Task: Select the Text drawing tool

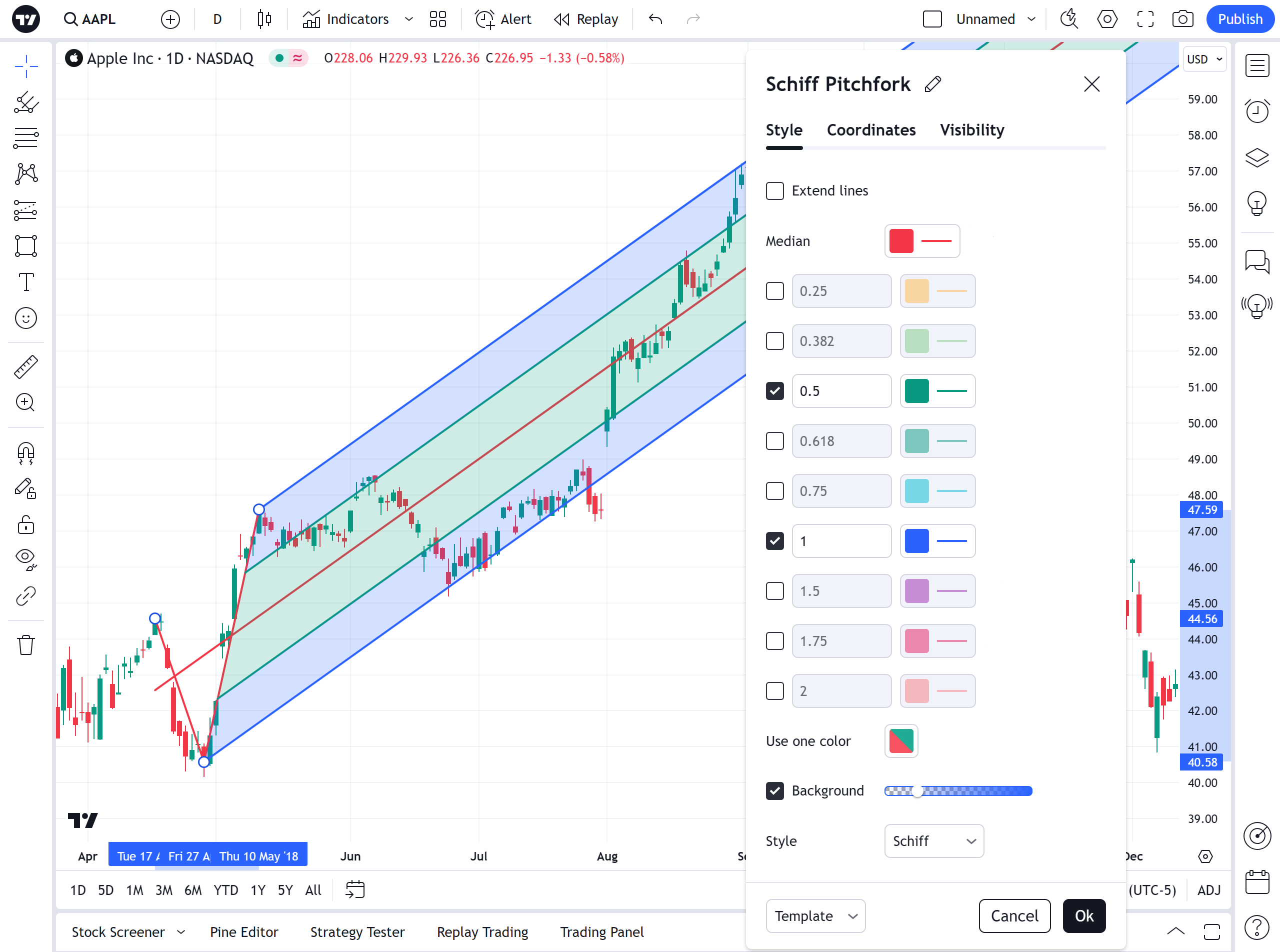Action: (26, 282)
